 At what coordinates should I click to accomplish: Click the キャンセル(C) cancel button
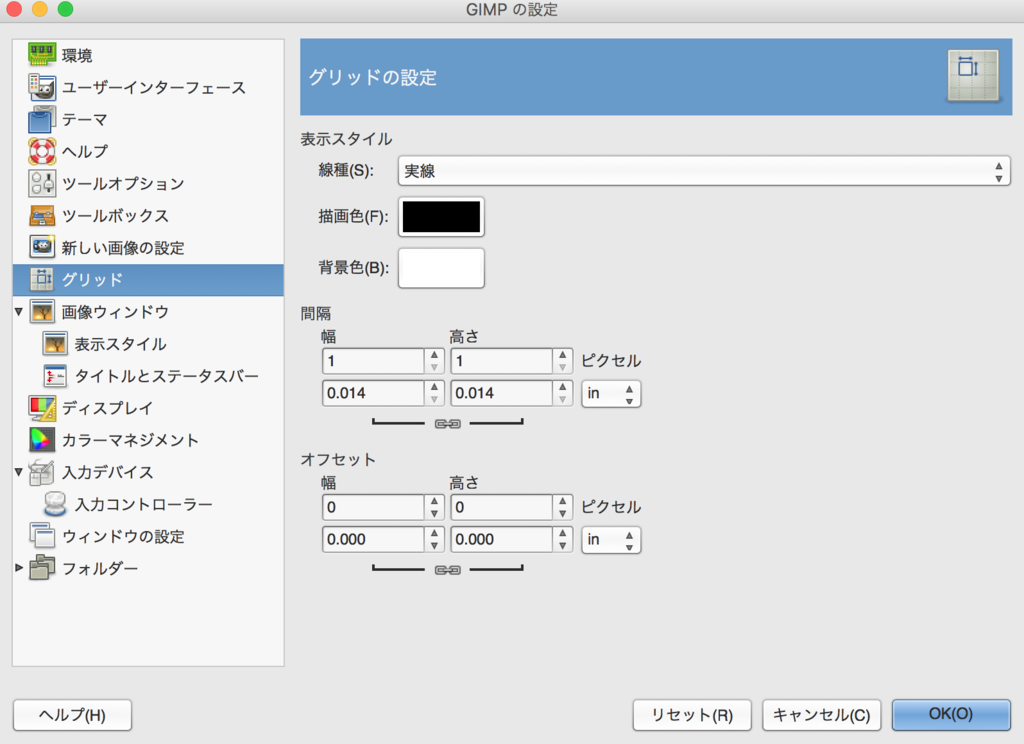coord(822,715)
